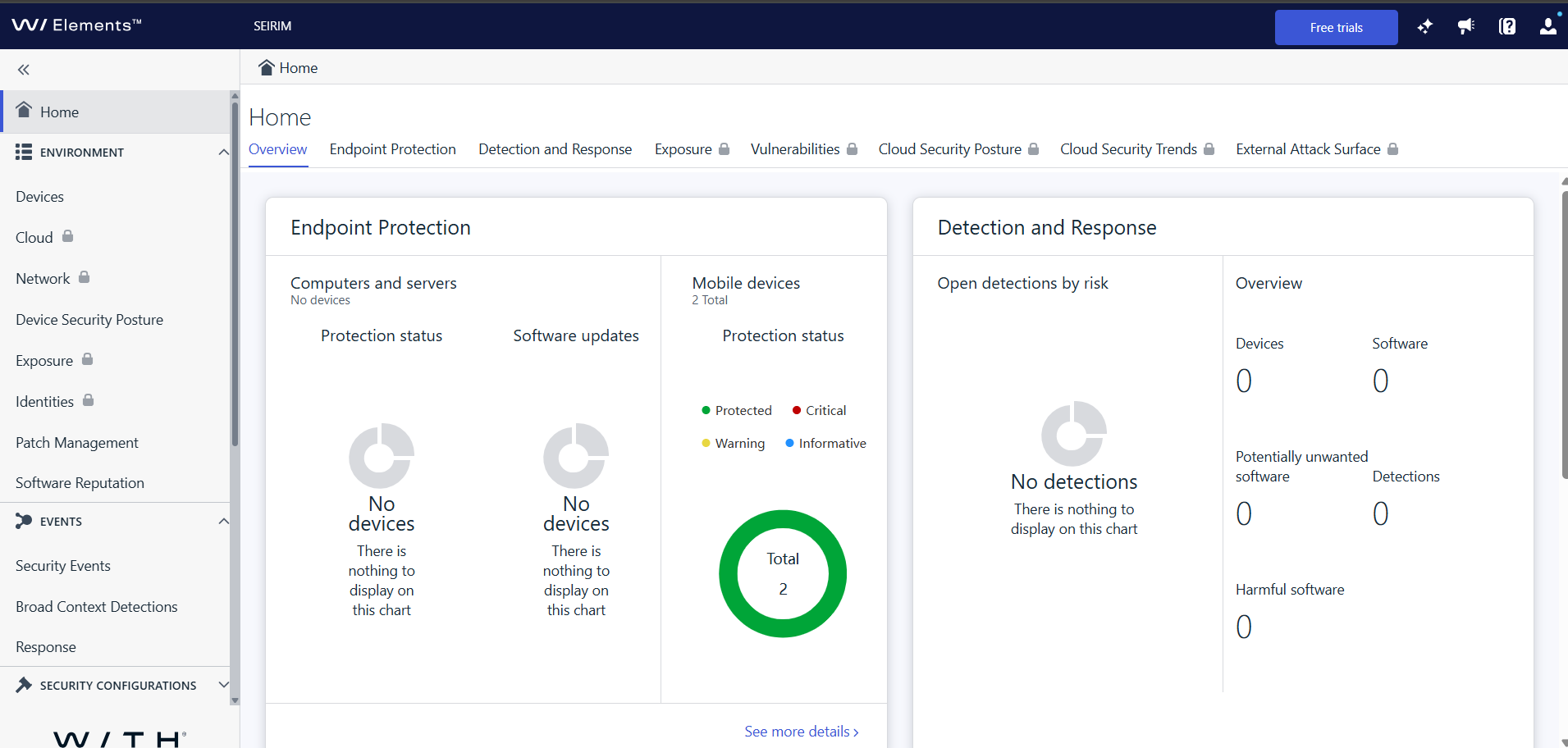Screen dimensions: 1568x748
Task: Click the lock icon beside Identities
Action: point(89,400)
